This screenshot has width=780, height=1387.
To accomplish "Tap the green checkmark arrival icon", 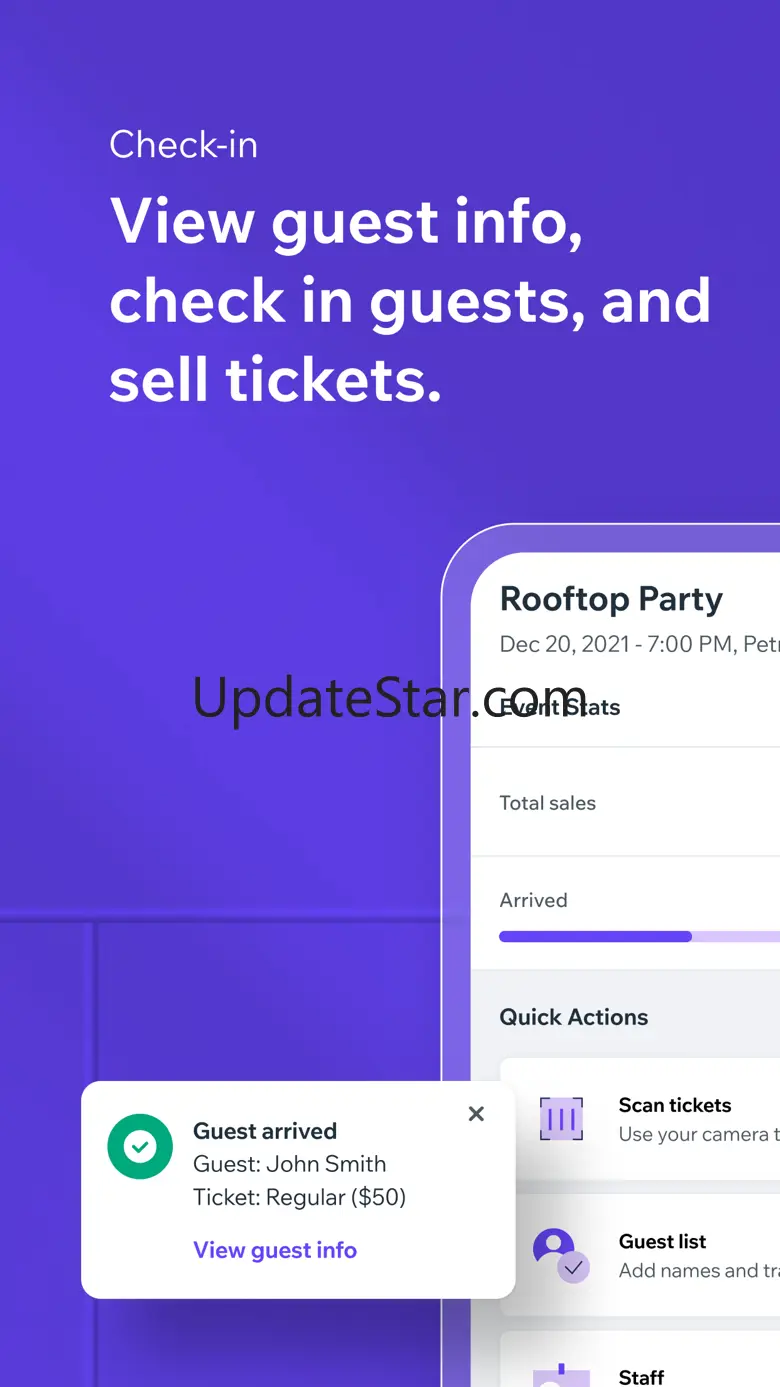I will pos(140,1147).
